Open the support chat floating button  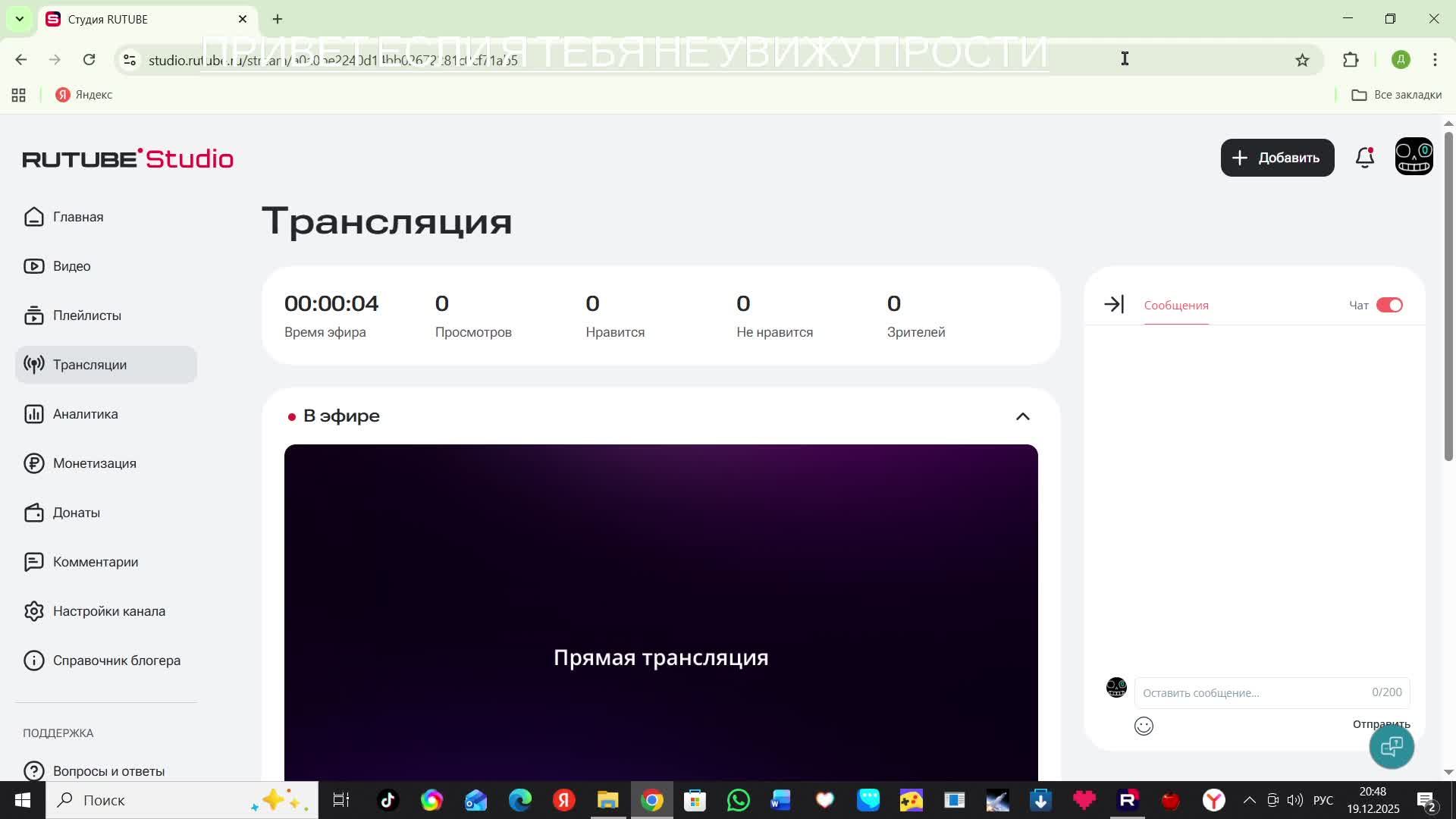pos(1391,746)
